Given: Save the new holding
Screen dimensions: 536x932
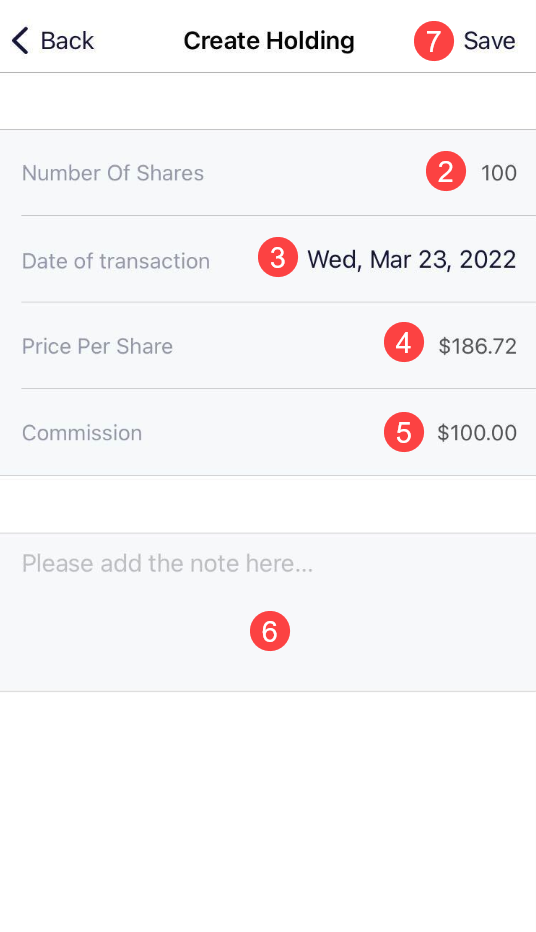Looking at the screenshot, I should [x=489, y=41].
